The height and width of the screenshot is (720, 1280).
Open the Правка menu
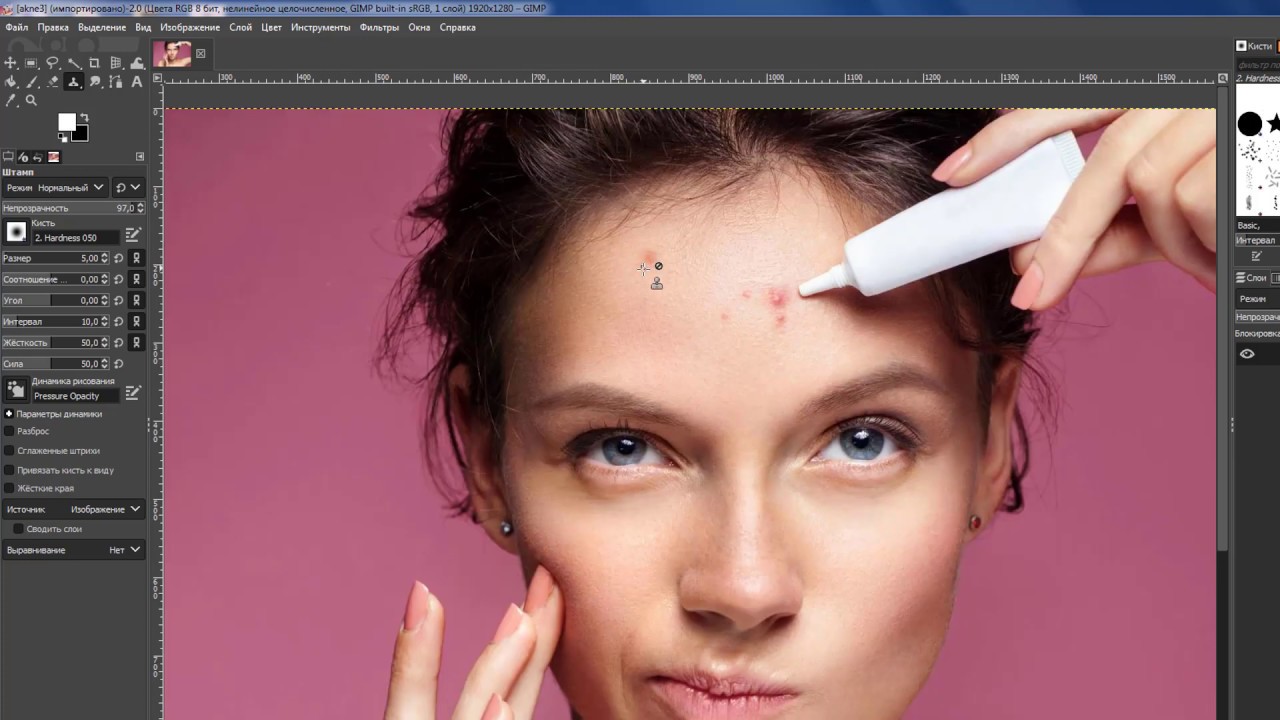tap(53, 27)
